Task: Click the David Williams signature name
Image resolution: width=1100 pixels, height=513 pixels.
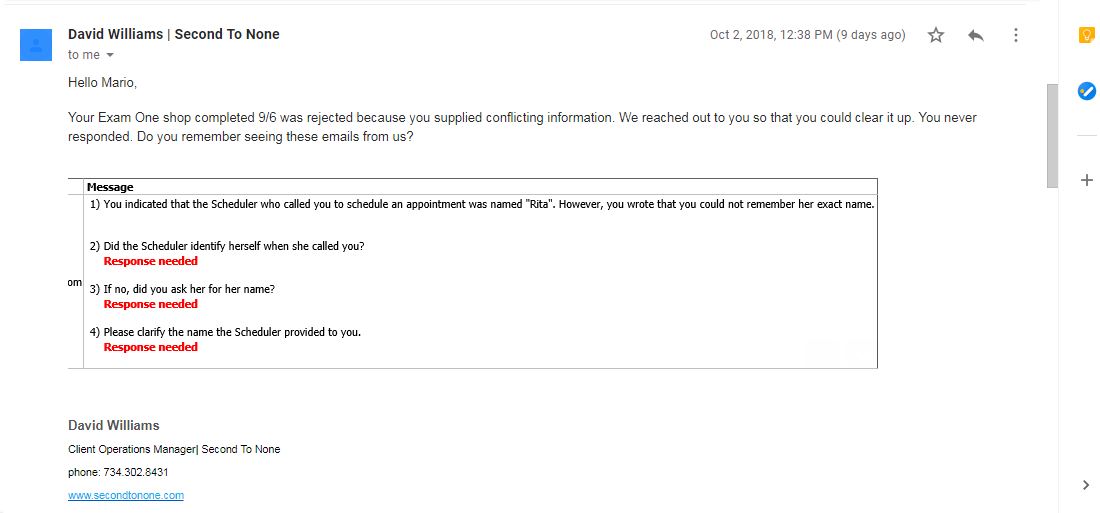Action: (x=114, y=425)
